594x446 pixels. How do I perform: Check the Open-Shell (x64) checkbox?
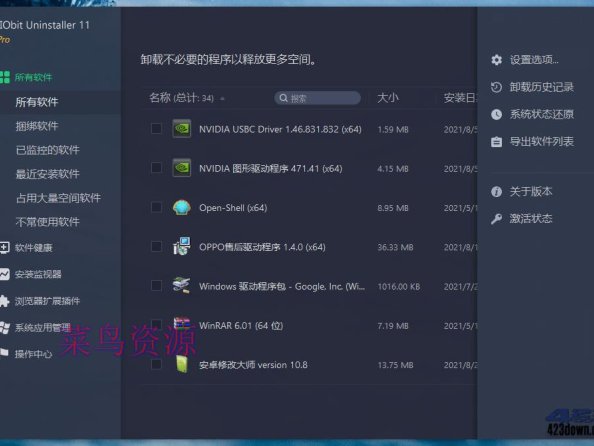coord(156,207)
